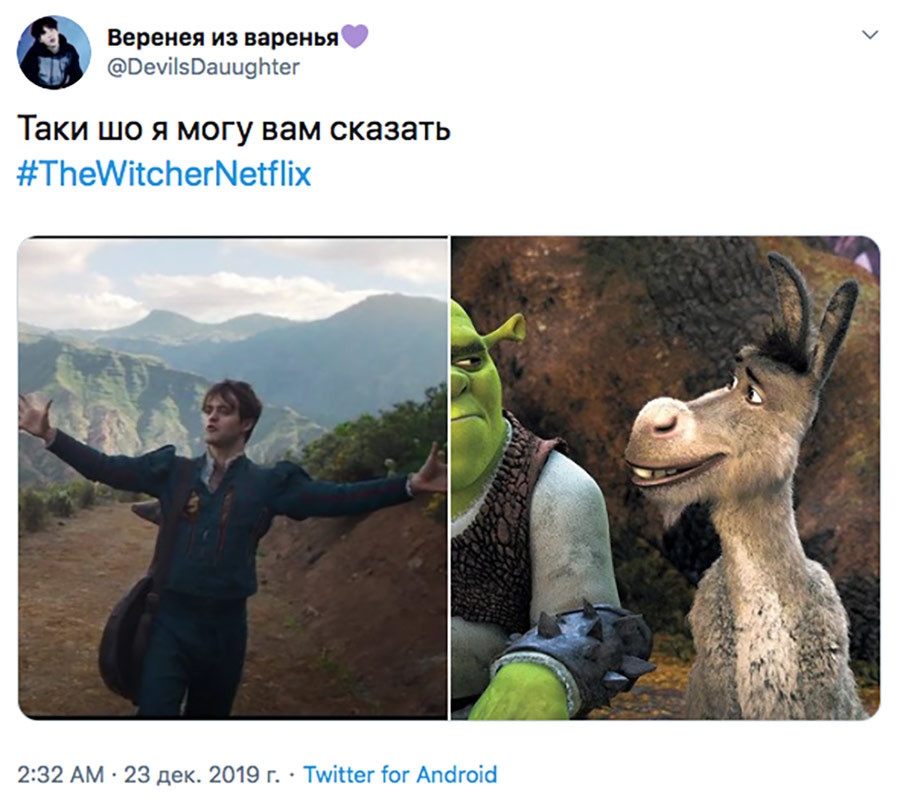900x804 pixels.
Task: Open the right Shrek and Donkey image
Action: [x=665, y=478]
